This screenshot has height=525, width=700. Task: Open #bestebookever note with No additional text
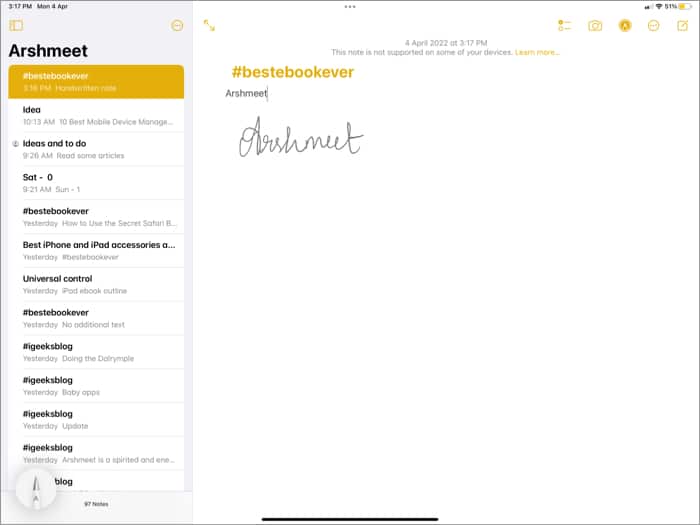[x=96, y=318]
